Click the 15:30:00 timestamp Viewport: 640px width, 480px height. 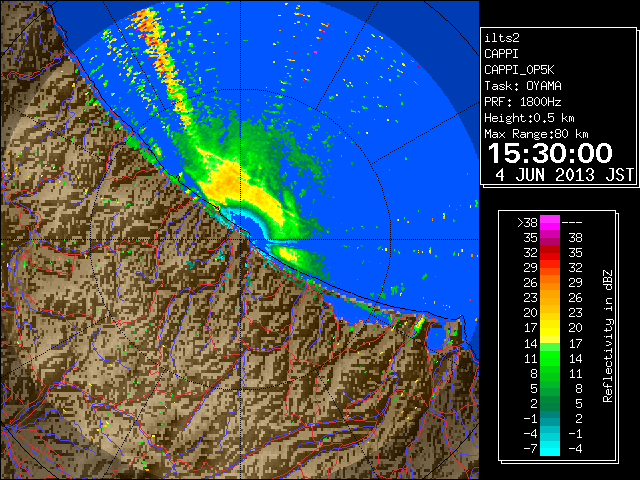point(550,153)
